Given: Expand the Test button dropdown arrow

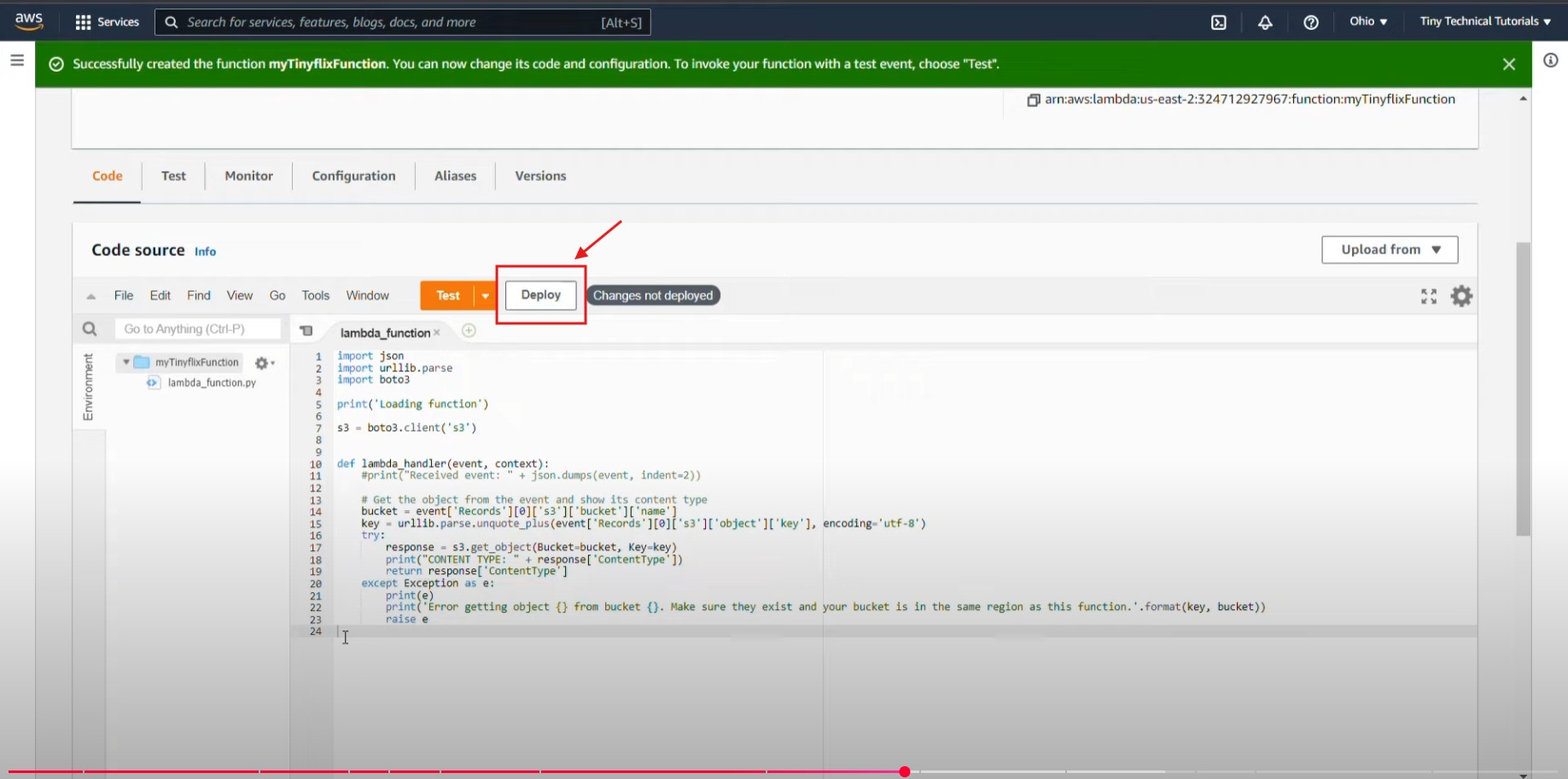Looking at the screenshot, I should click(x=485, y=296).
